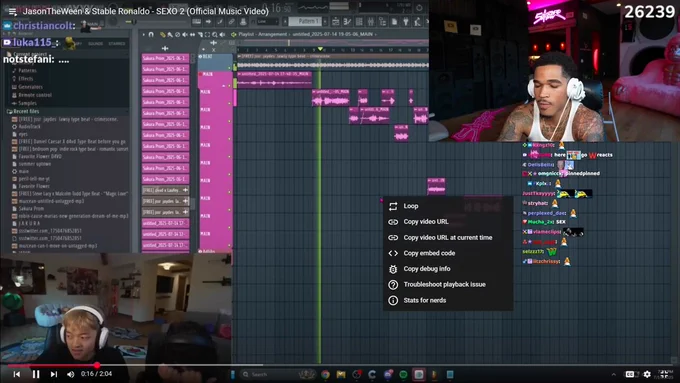Image resolution: width=680 pixels, height=383 pixels.
Task: Open recent file 'J A K U R A'
Action: pos(29,223)
